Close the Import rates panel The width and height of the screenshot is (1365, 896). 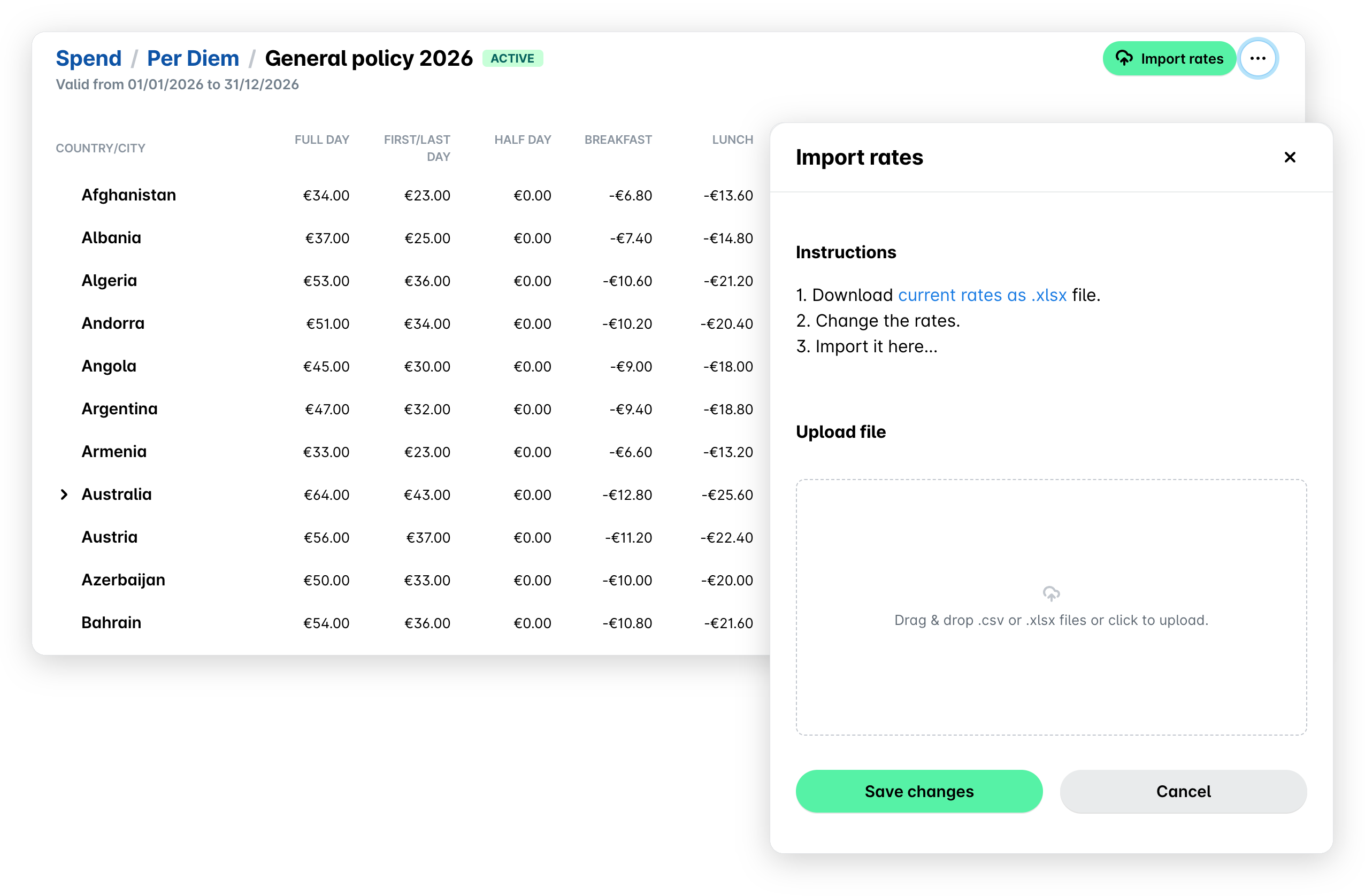tap(1290, 157)
